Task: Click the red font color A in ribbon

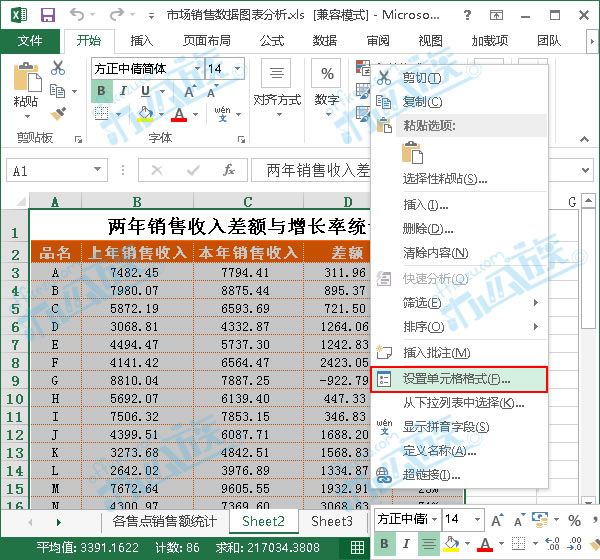Action: [179, 114]
